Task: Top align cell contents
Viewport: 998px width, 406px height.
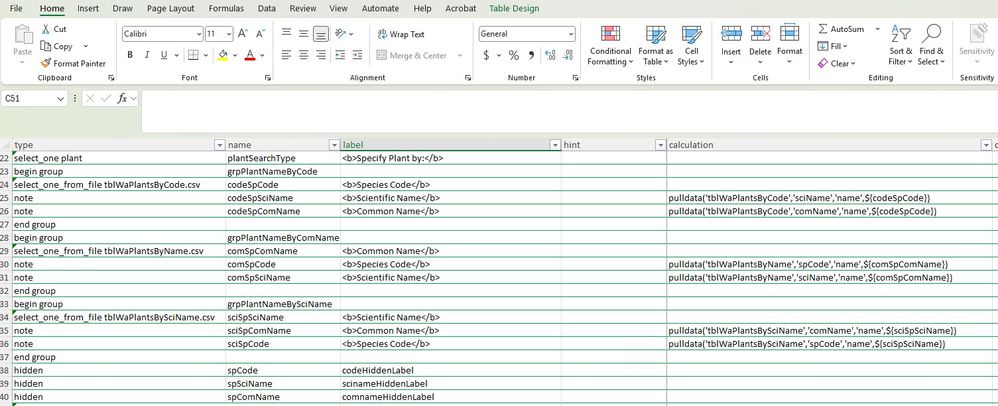Action: [x=286, y=34]
